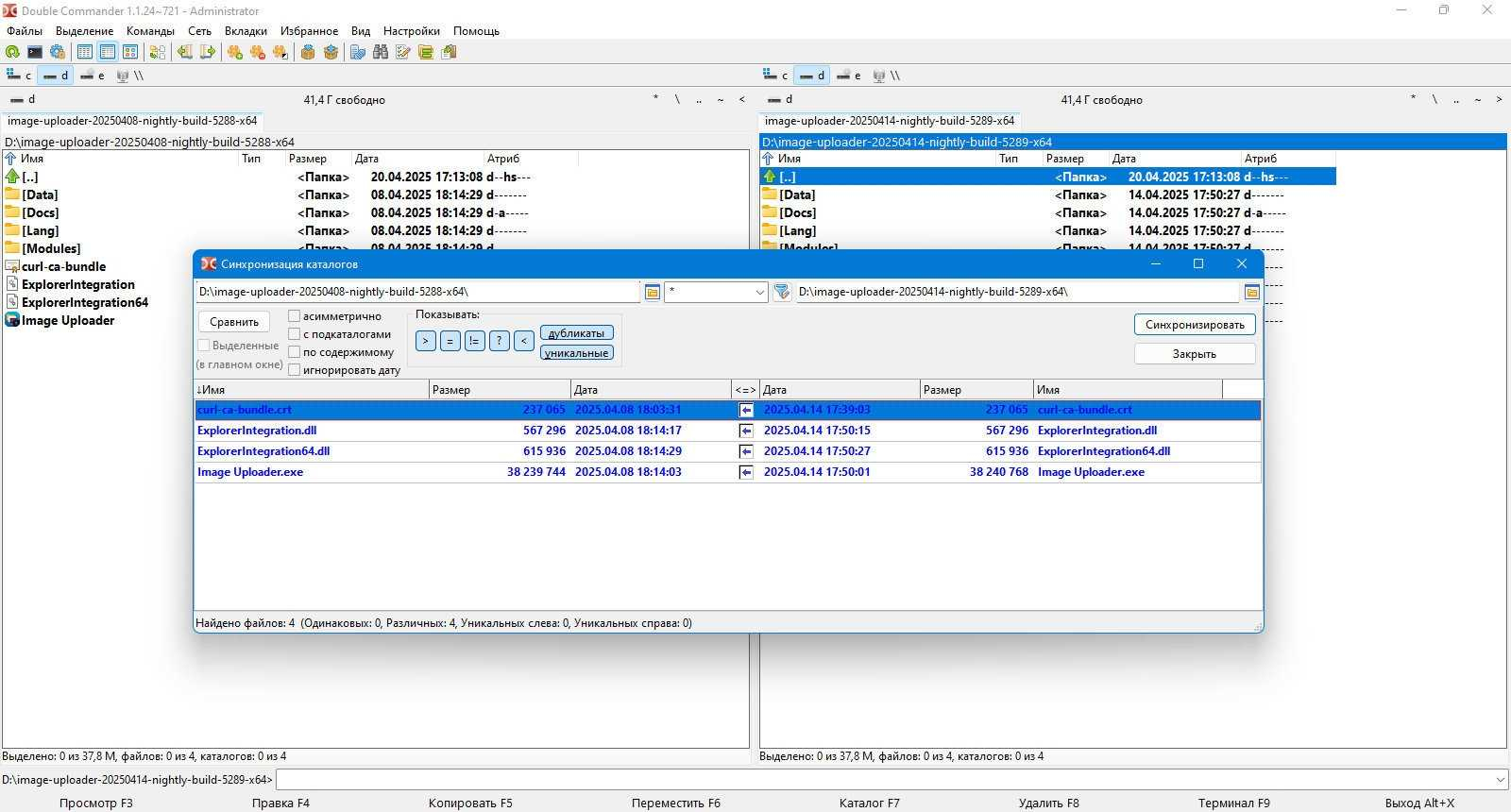Click the pack files box icon
This screenshot has width=1511, height=812.
(308, 52)
